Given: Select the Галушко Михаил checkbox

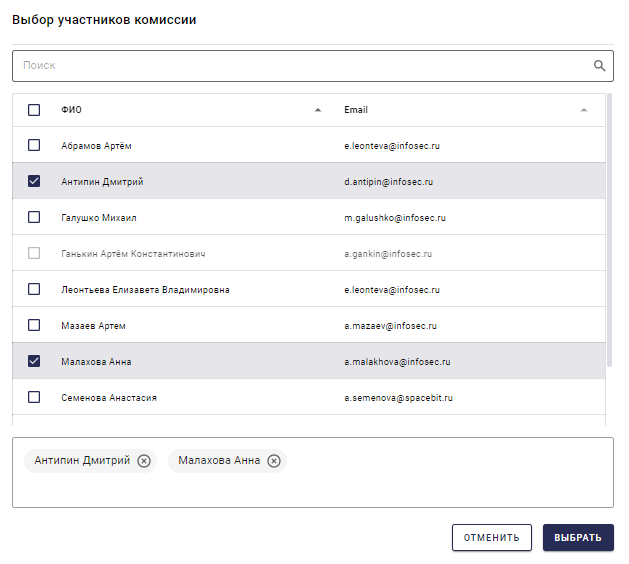Looking at the screenshot, I should tap(34, 217).
